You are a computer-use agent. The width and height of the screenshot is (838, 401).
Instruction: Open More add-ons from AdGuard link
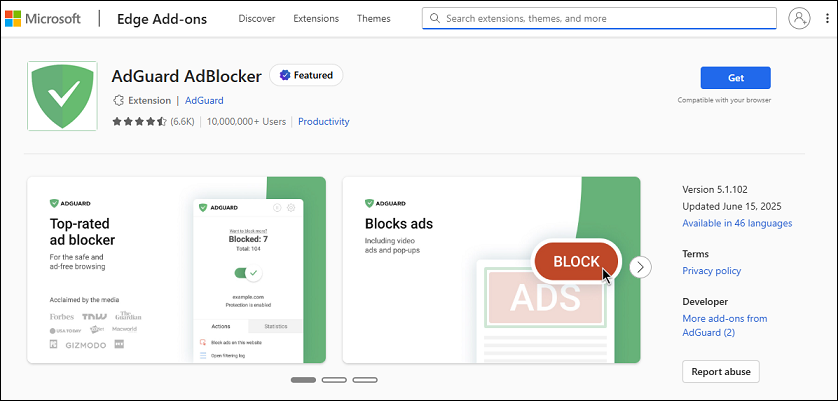pyautogui.click(x=725, y=325)
